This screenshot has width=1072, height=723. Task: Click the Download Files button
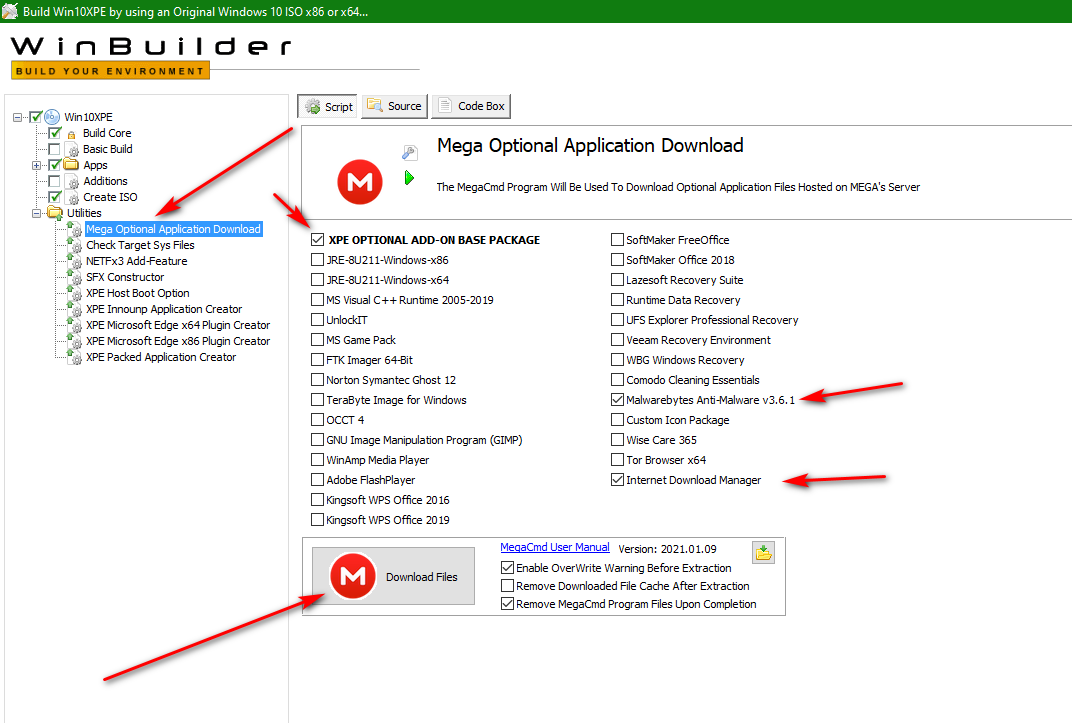coord(393,576)
